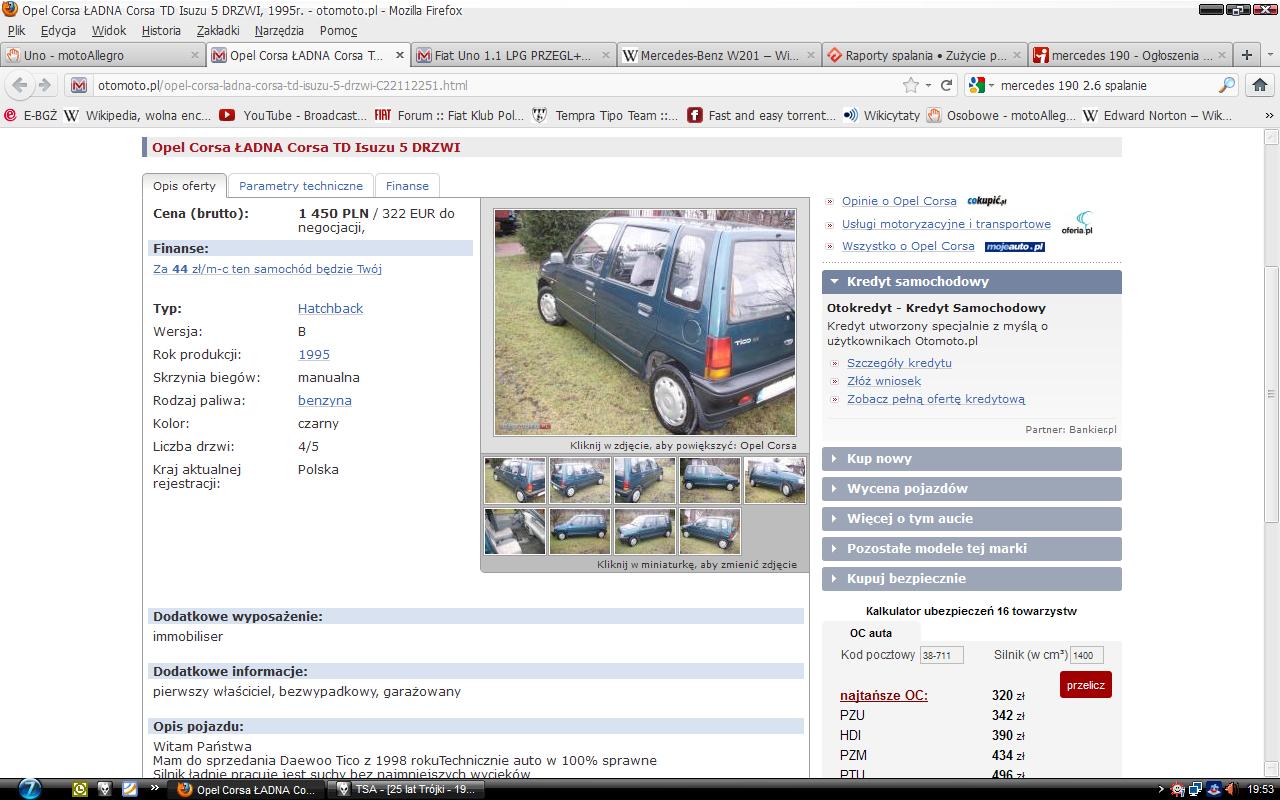Expand the Kup nowy section
The height and width of the screenshot is (800, 1280).
coord(972,459)
